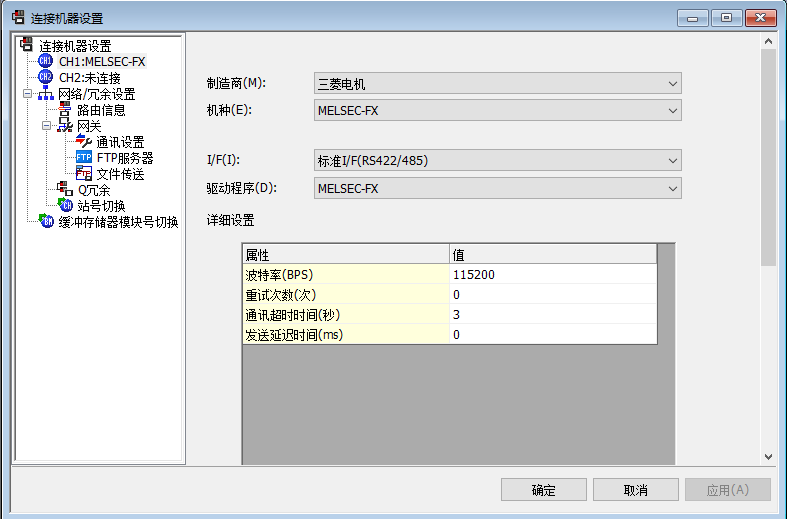The height and width of the screenshot is (519, 787).
Task: Select the 缓冲存储器模块号切换 icon
Action: coord(45,222)
